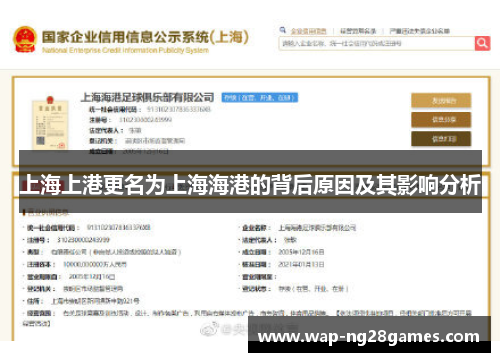
Task: Click the 注册资本 value in details
Action: [x=95, y=264]
